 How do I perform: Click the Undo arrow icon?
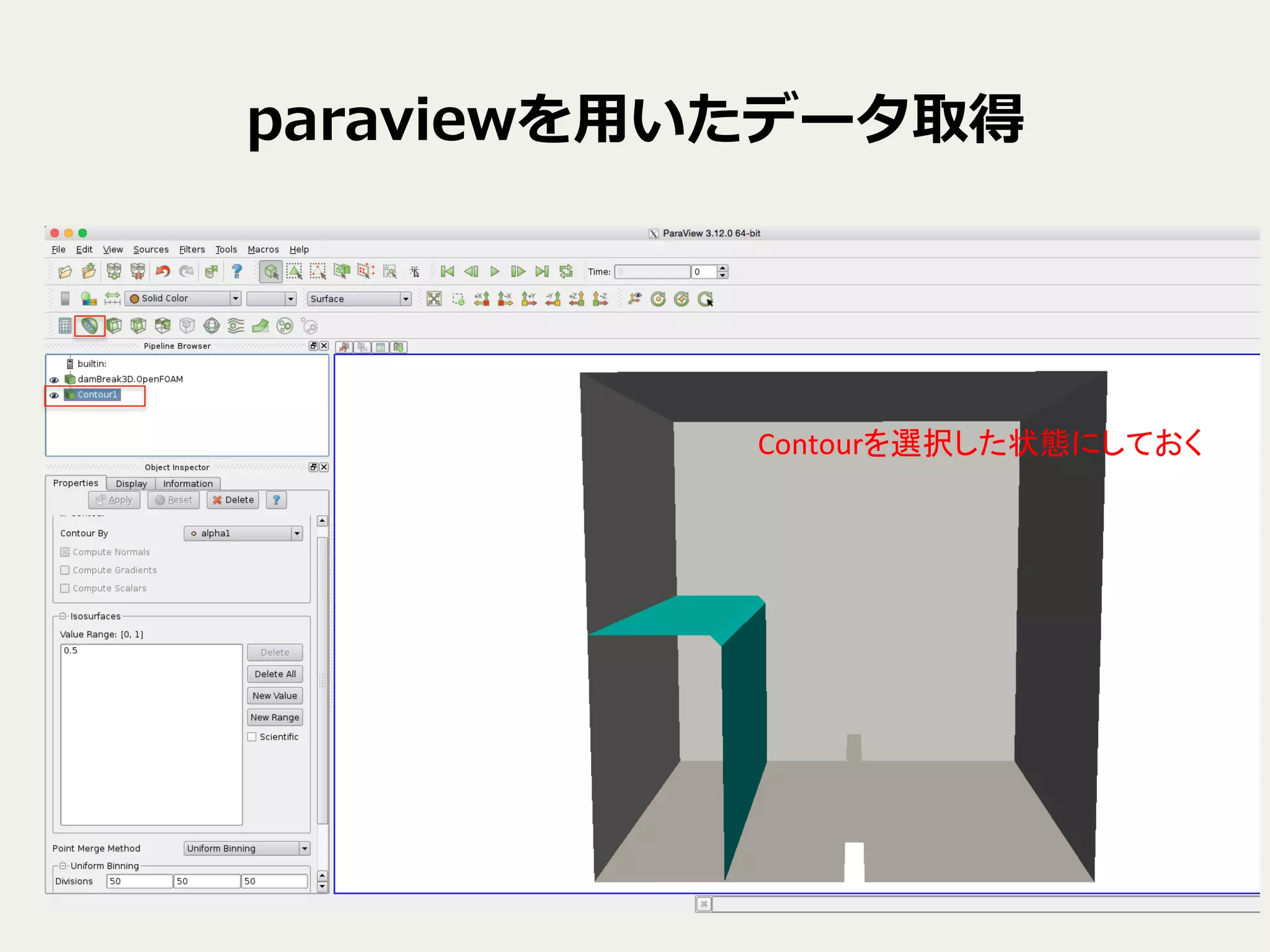[162, 271]
